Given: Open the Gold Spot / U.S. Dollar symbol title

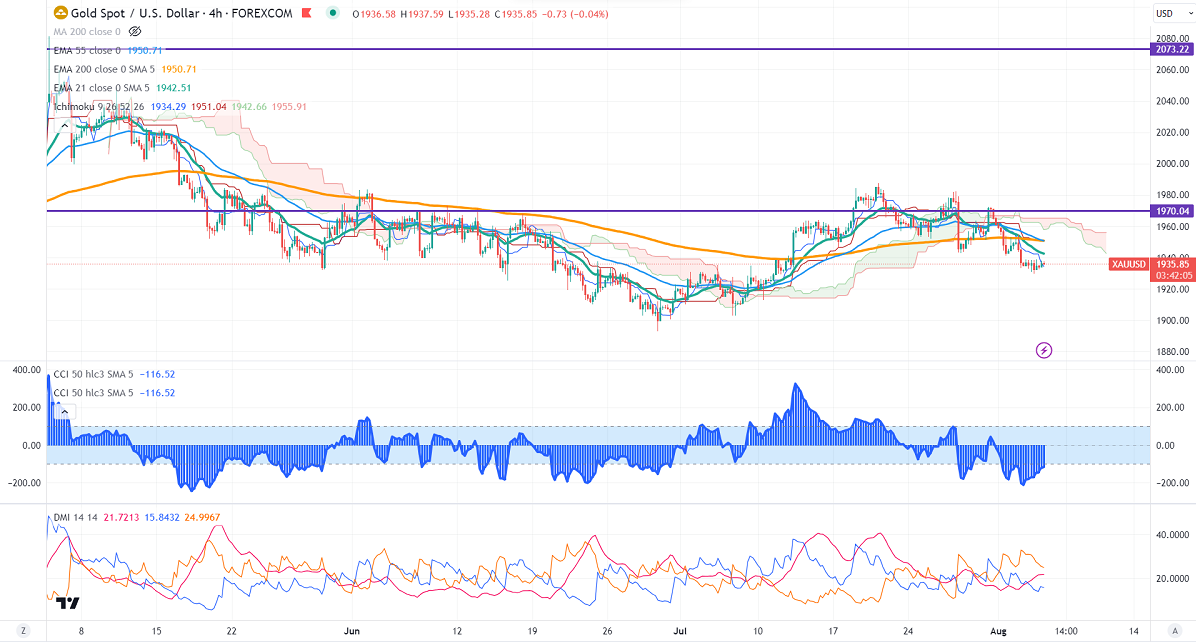Looking at the screenshot, I should click(182, 13).
